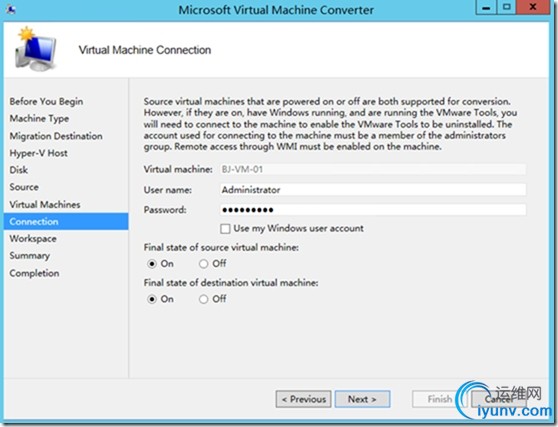Select the Source step
The width and height of the screenshot is (558, 427).
[x=24, y=187]
